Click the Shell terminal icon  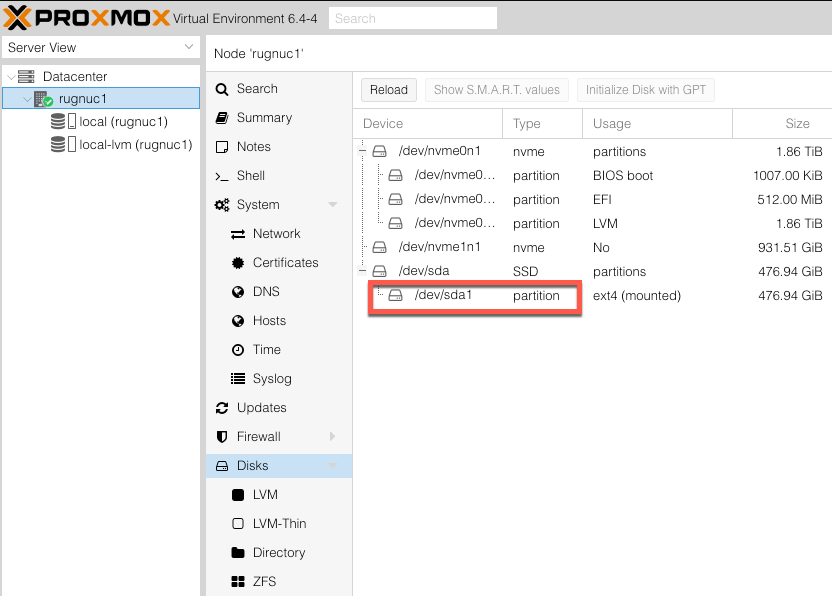point(222,176)
